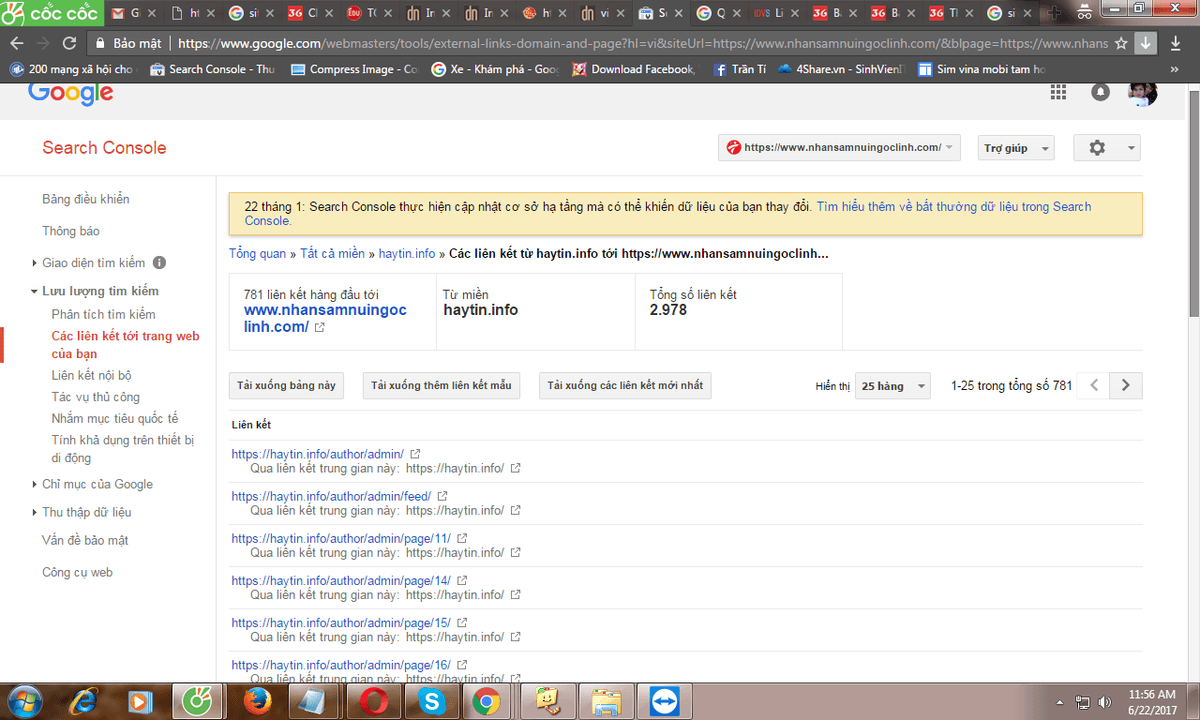The height and width of the screenshot is (720, 1200).
Task: Click the taskbar clock showing 11:56 AM
Action: click(1152, 702)
